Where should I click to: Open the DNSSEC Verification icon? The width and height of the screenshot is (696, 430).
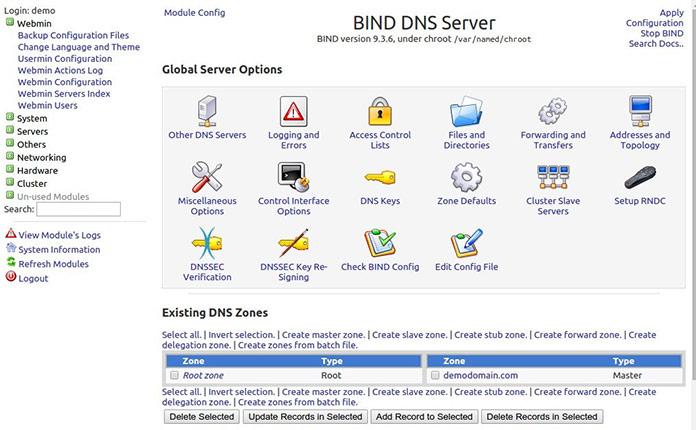pyautogui.click(x=207, y=243)
